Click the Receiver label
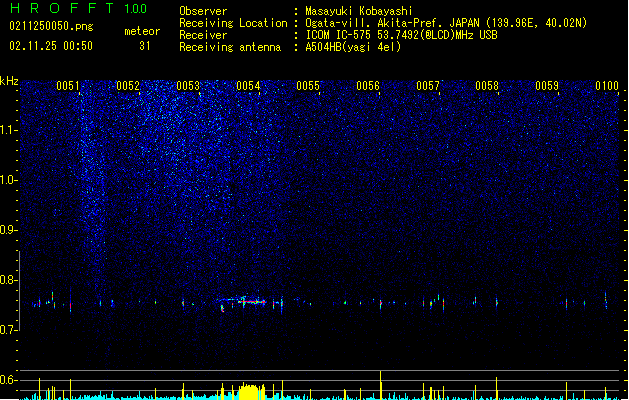Viewport: 629px width, 400px height. tap(203, 35)
